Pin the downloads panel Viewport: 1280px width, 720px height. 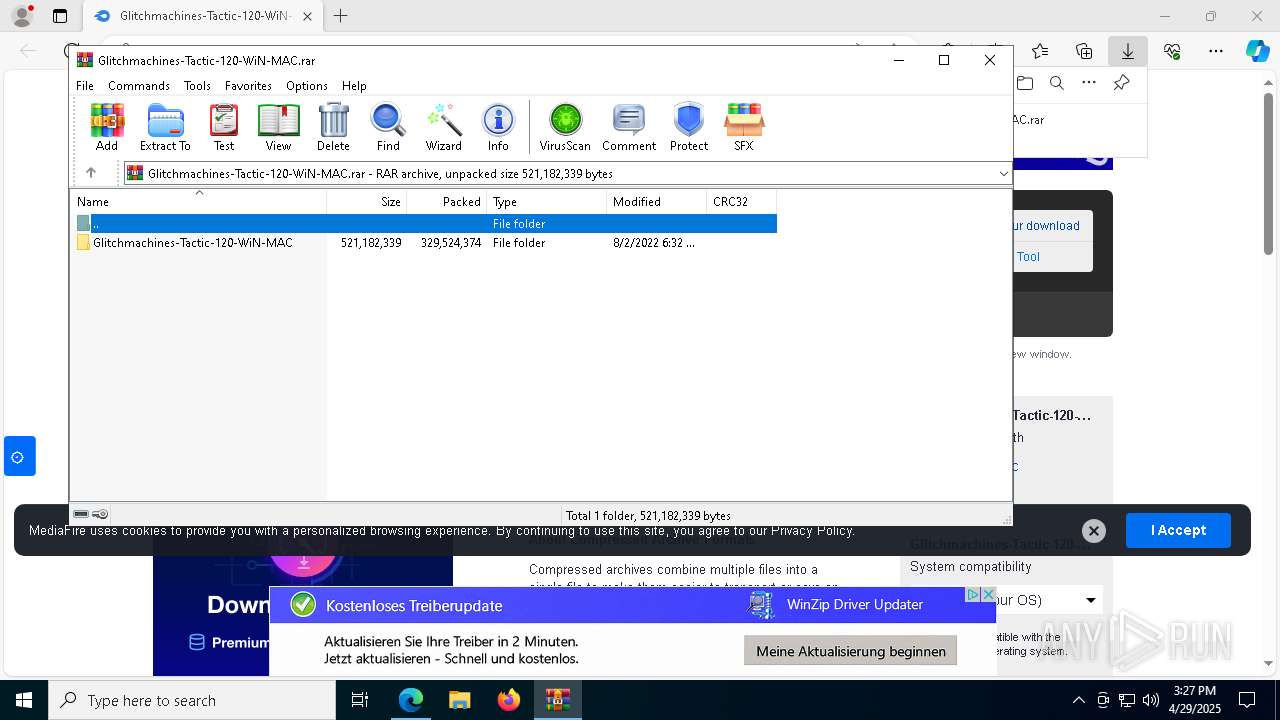[1122, 83]
